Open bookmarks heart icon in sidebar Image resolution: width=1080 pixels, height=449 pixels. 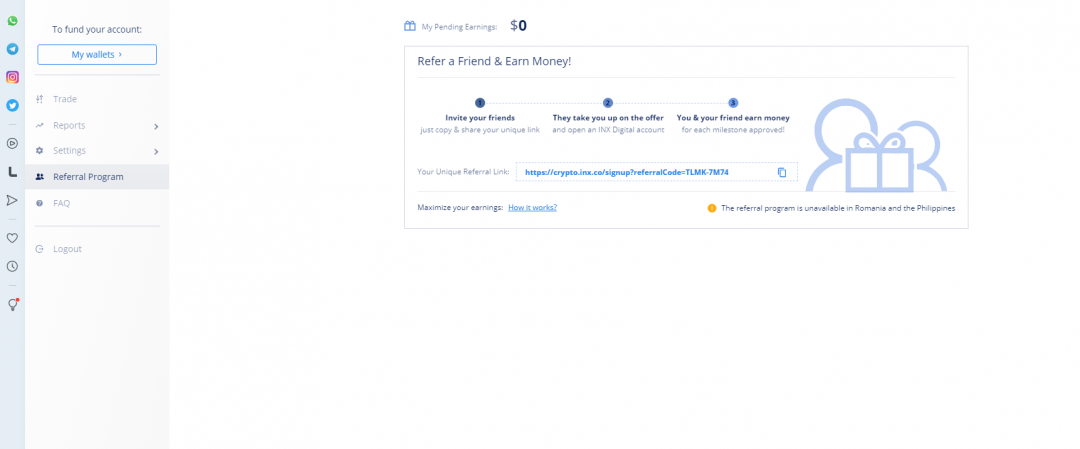(x=12, y=238)
